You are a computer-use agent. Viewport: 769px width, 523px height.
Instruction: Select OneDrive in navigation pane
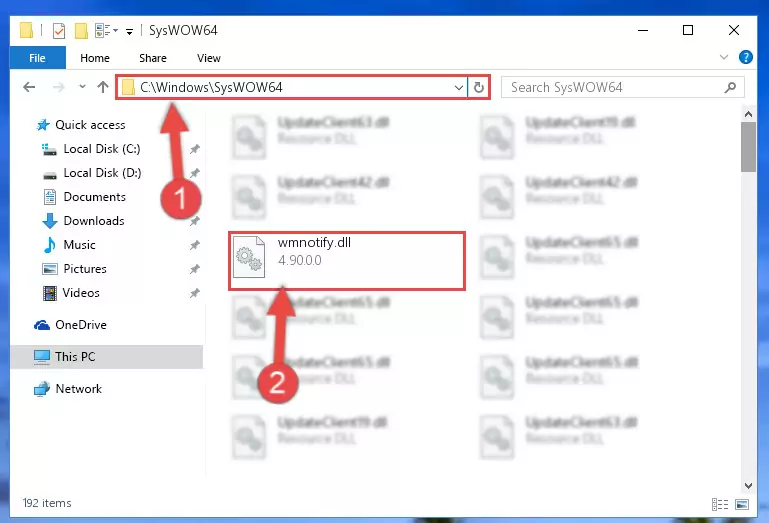81,325
